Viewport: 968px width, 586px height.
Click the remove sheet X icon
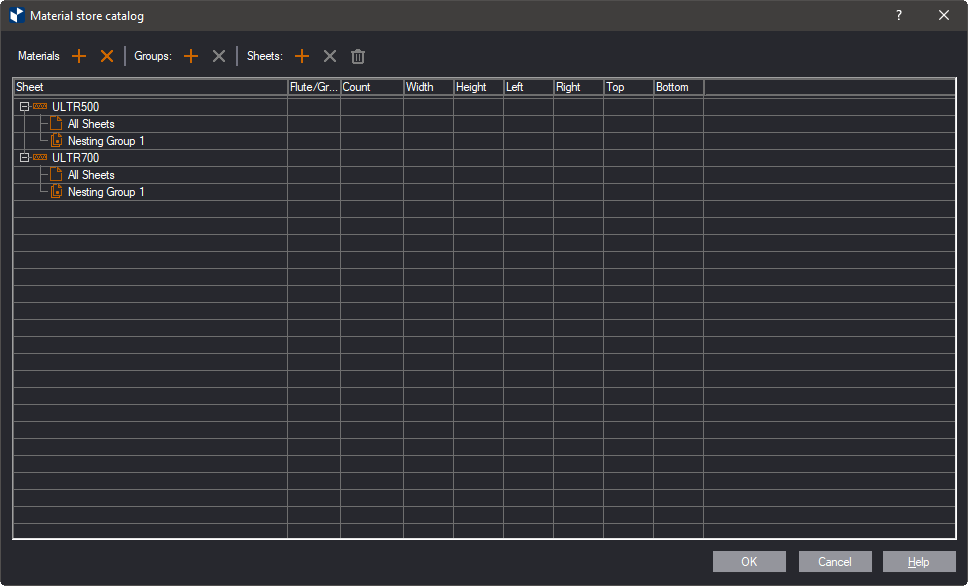tap(330, 57)
